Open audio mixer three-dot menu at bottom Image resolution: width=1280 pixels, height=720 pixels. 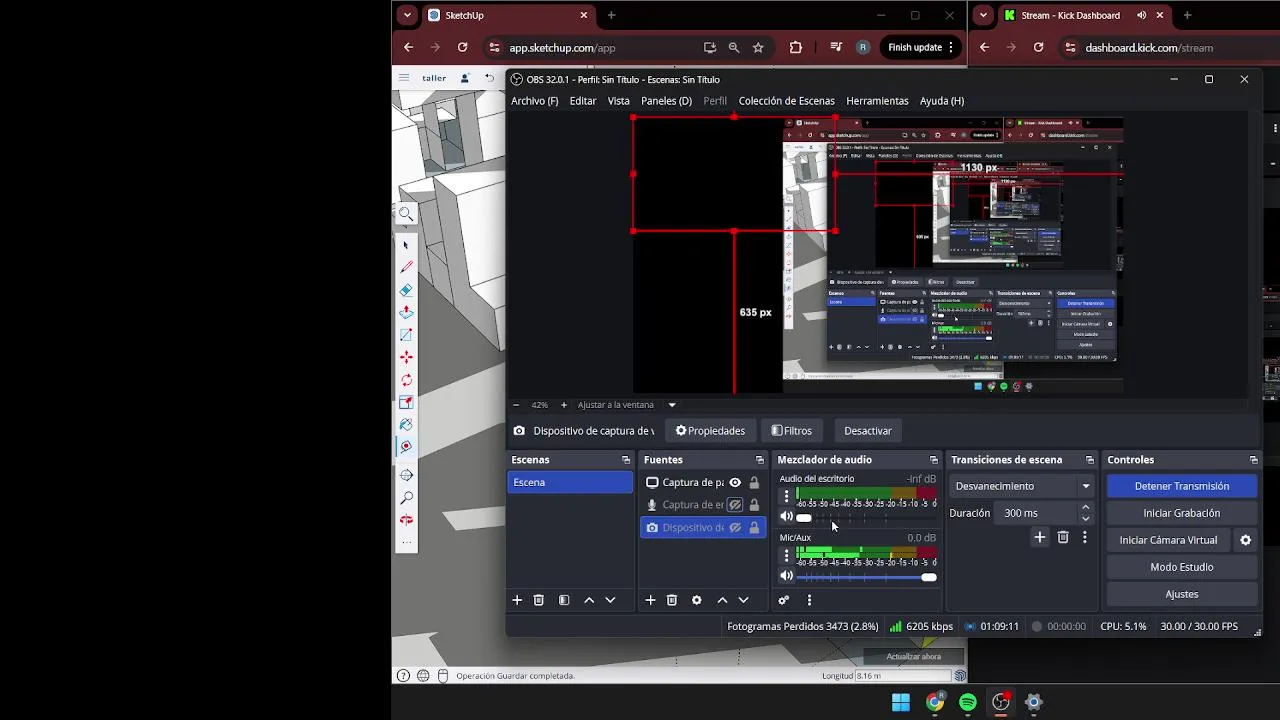pyautogui.click(x=809, y=600)
